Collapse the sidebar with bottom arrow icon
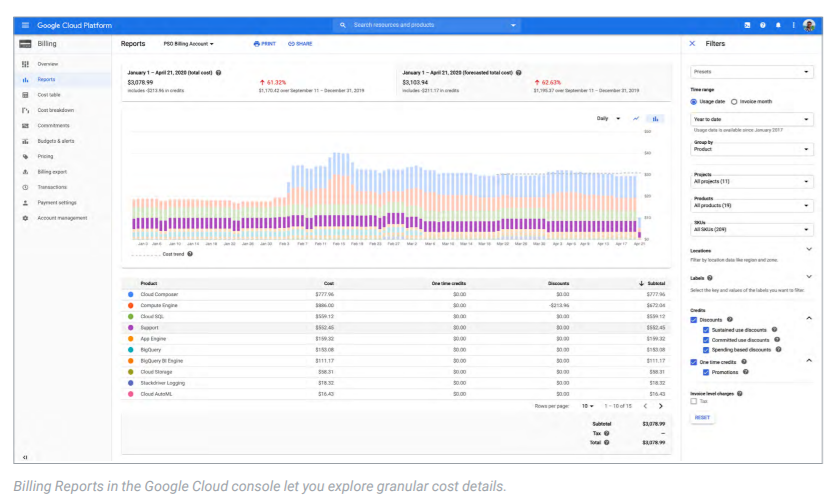 click(x=25, y=457)
